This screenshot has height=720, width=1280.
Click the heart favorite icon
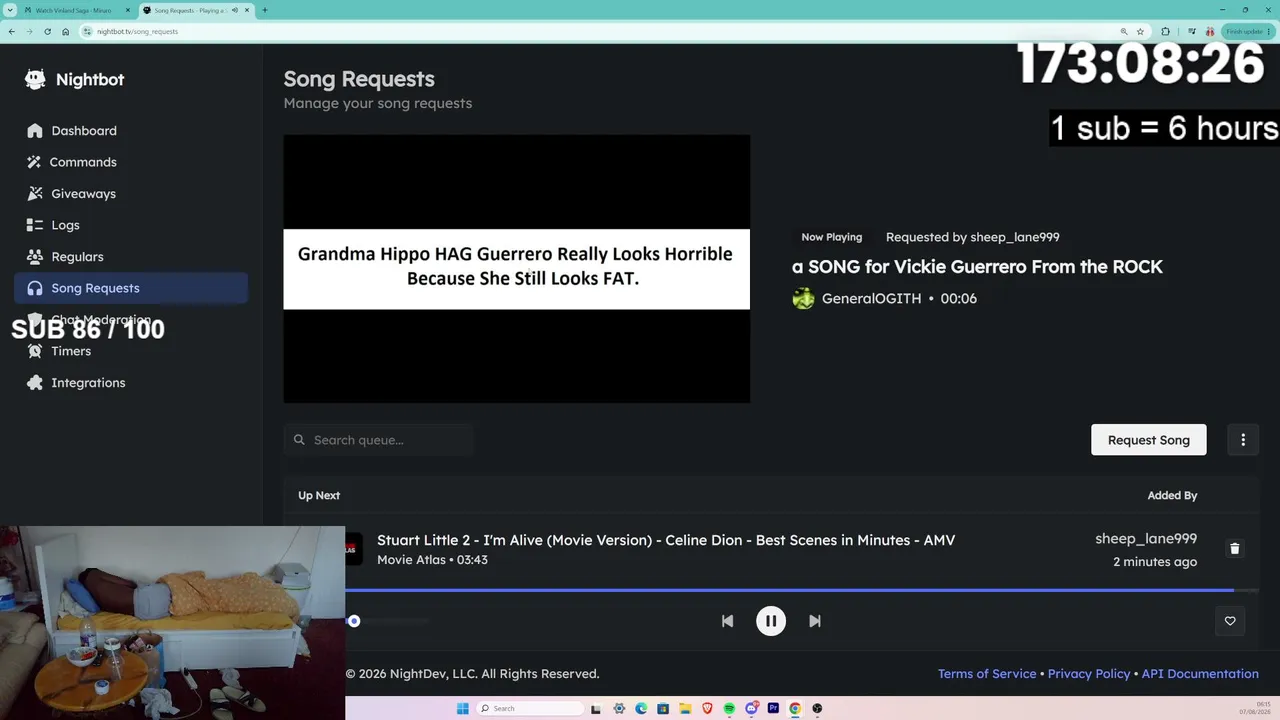pos(1230,621)
